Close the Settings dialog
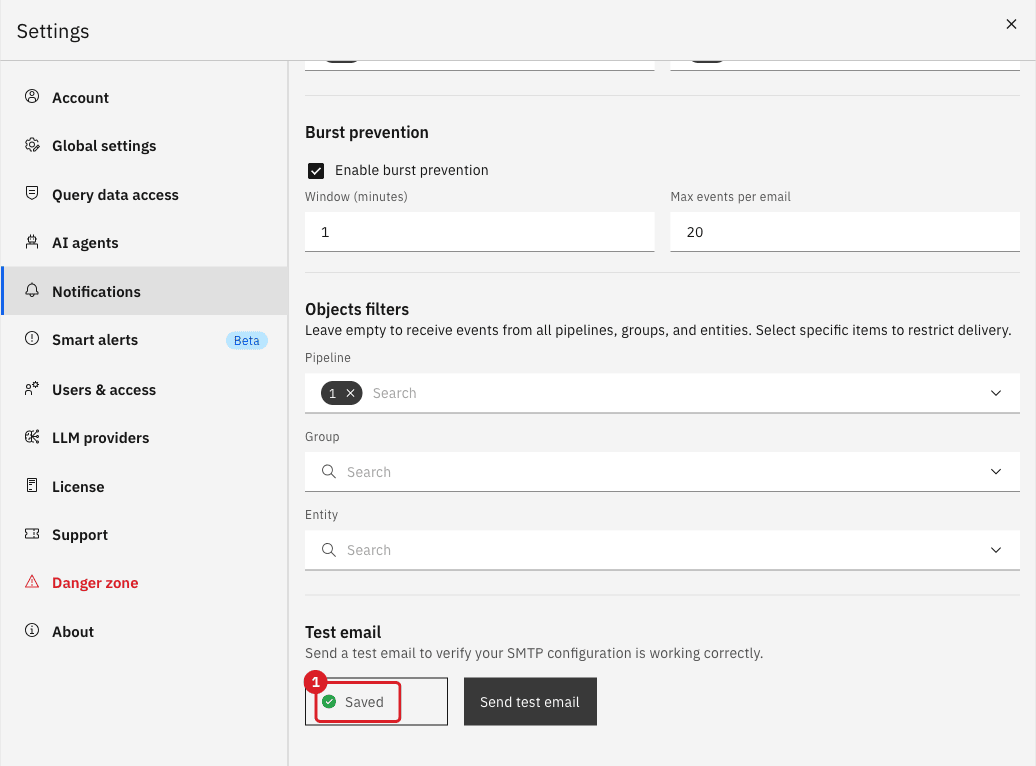The image size is (1036, 766). [1011, 24]
